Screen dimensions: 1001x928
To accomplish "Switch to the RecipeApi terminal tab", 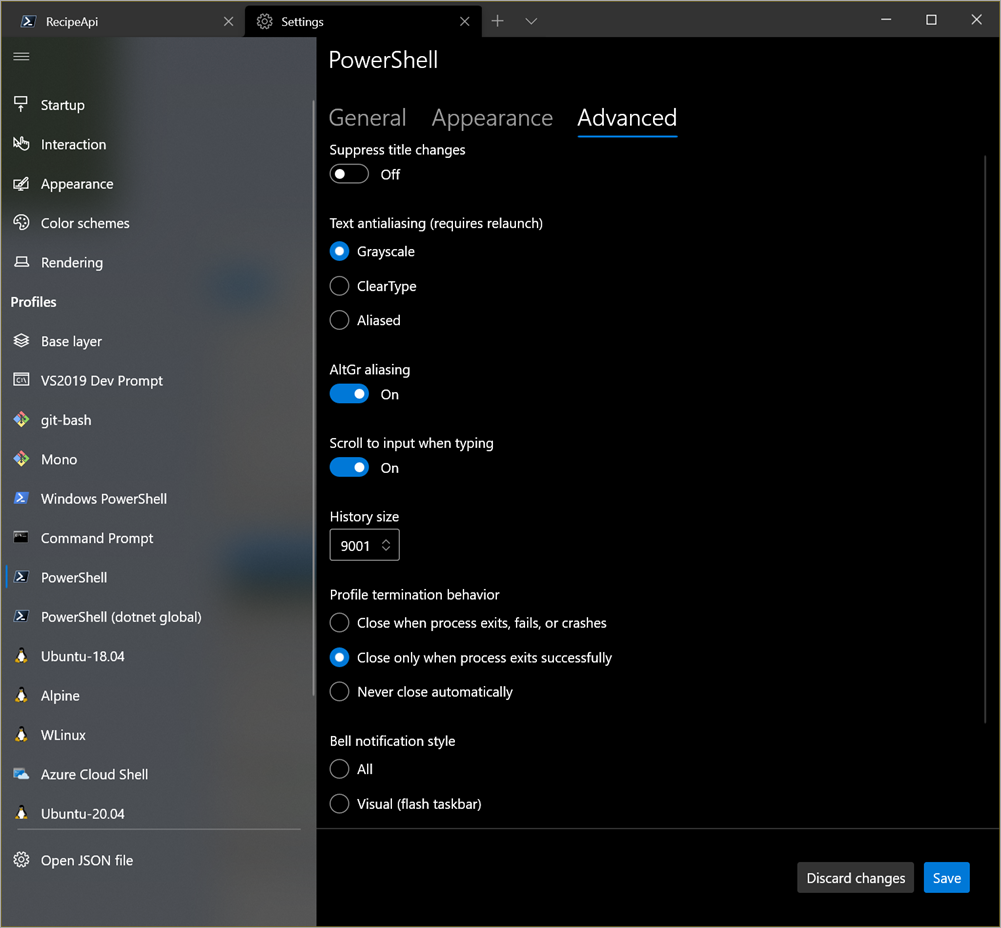I will [x=110, y=20].
